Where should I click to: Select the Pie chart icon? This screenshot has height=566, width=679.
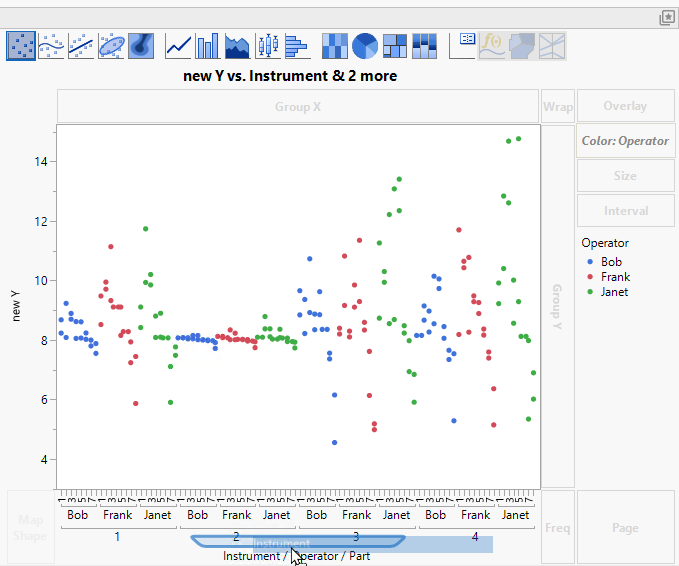pos(365,46)
